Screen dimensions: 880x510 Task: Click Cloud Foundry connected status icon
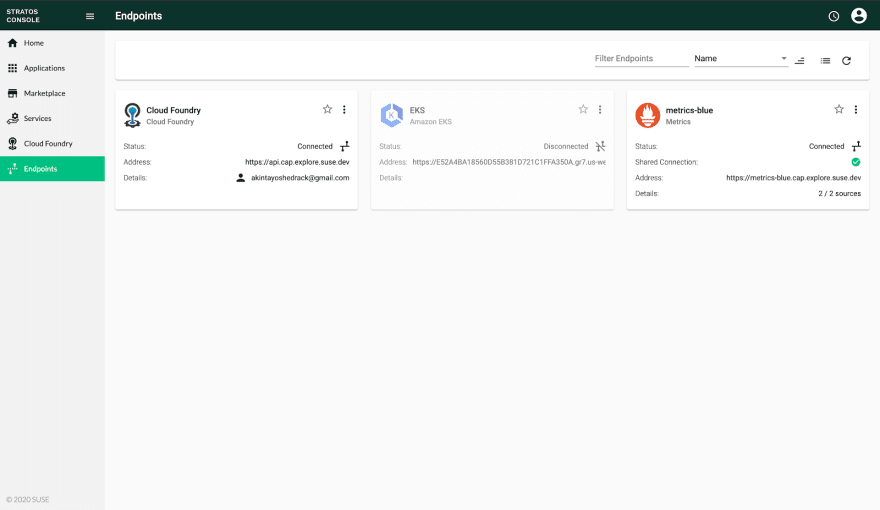coord(345,146)
